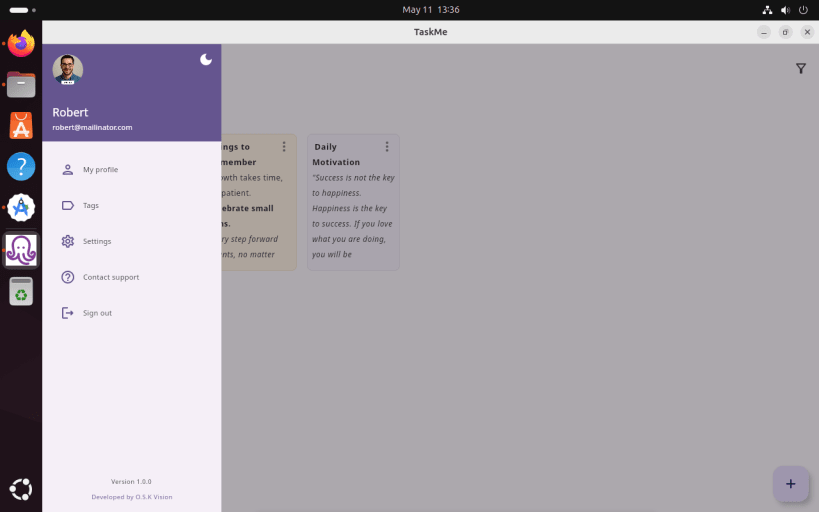Open the Trash from the dock
Image resolution: width=819 pixels, height=512 pixels.
[21, 291]
